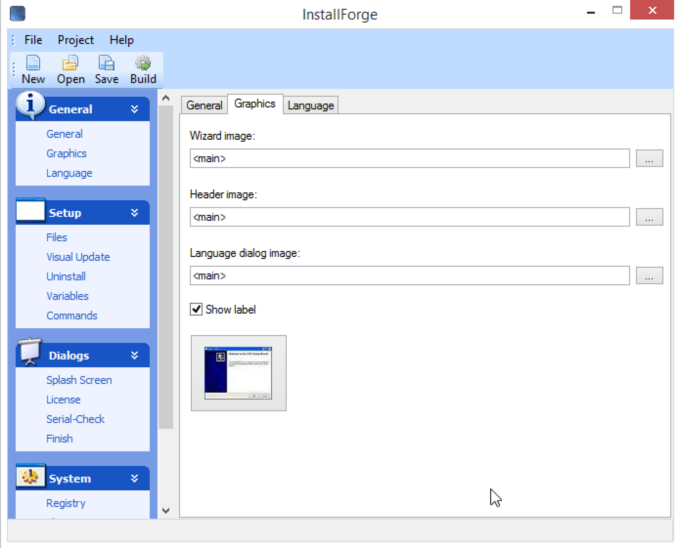Click the wizard preview thumbnail
This screenshot has height=548, width=680.
[239, 373]
